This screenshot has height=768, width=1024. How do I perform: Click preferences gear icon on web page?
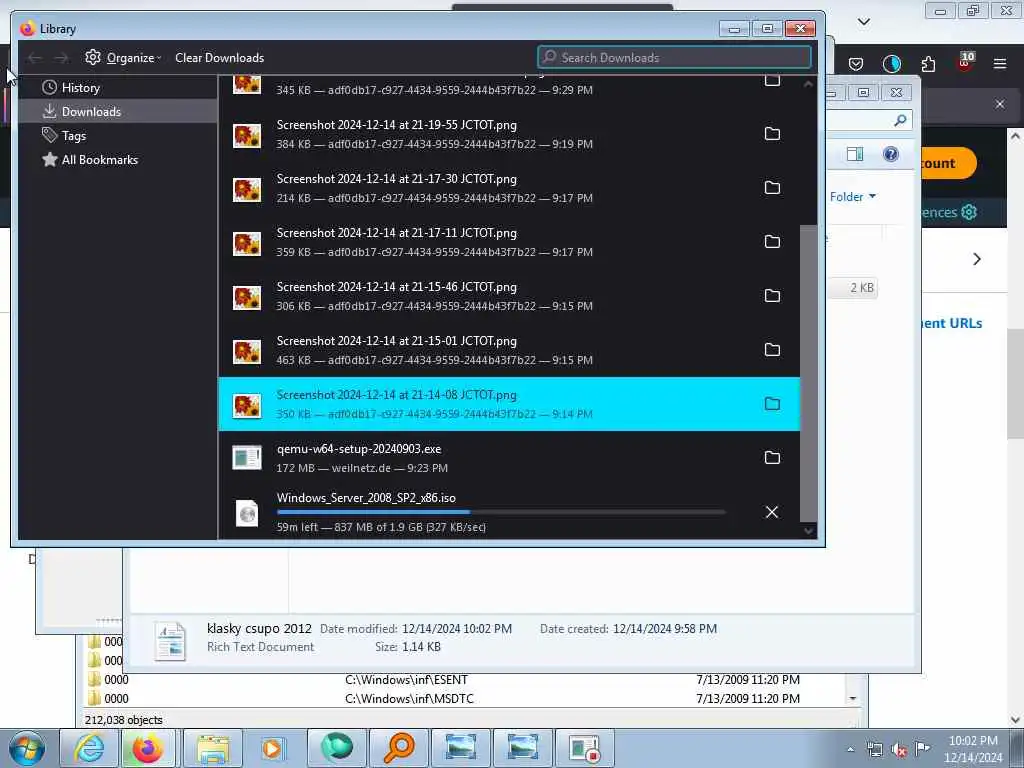[x=969, y=212]
